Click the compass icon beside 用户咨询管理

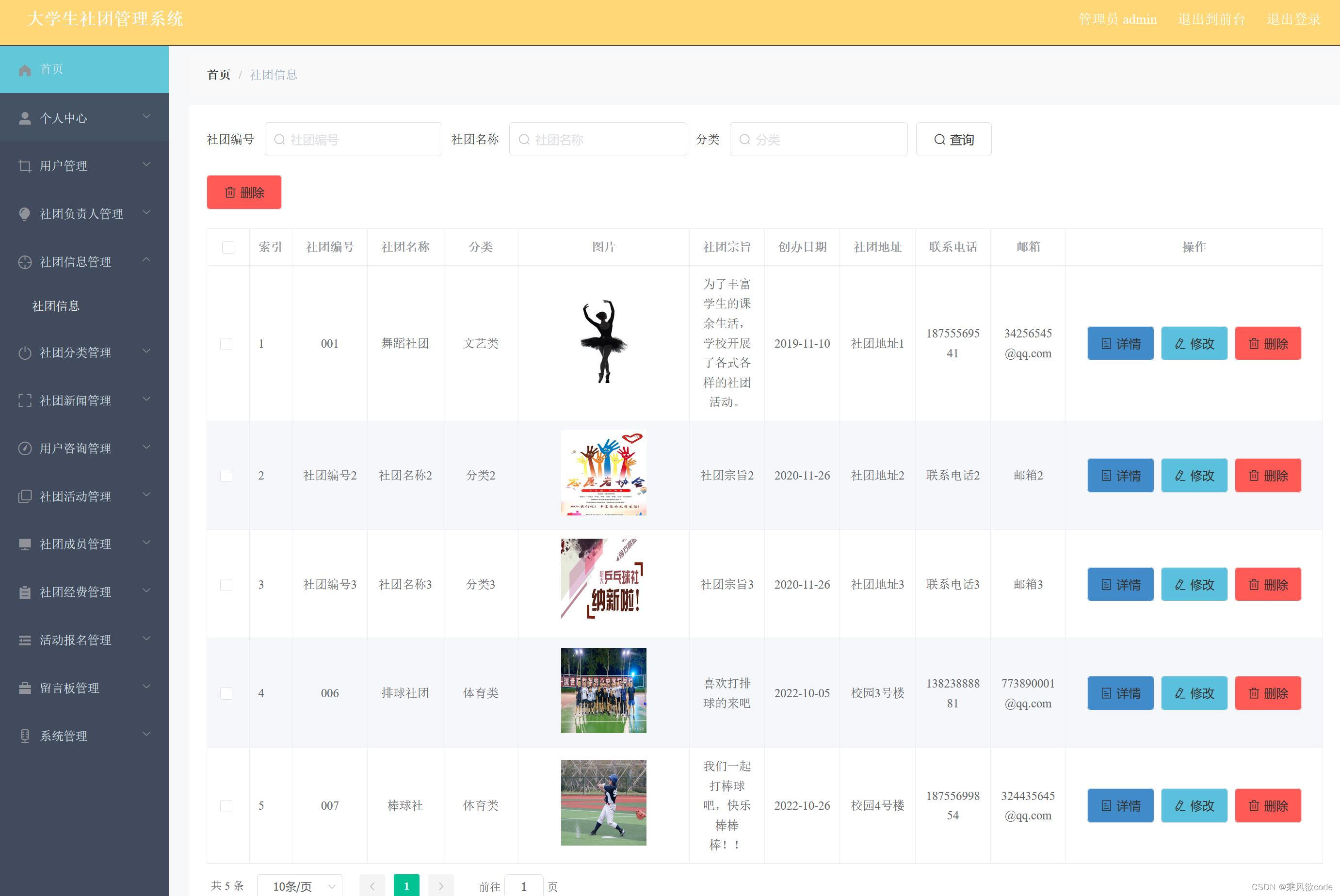(x=25, y=448)
